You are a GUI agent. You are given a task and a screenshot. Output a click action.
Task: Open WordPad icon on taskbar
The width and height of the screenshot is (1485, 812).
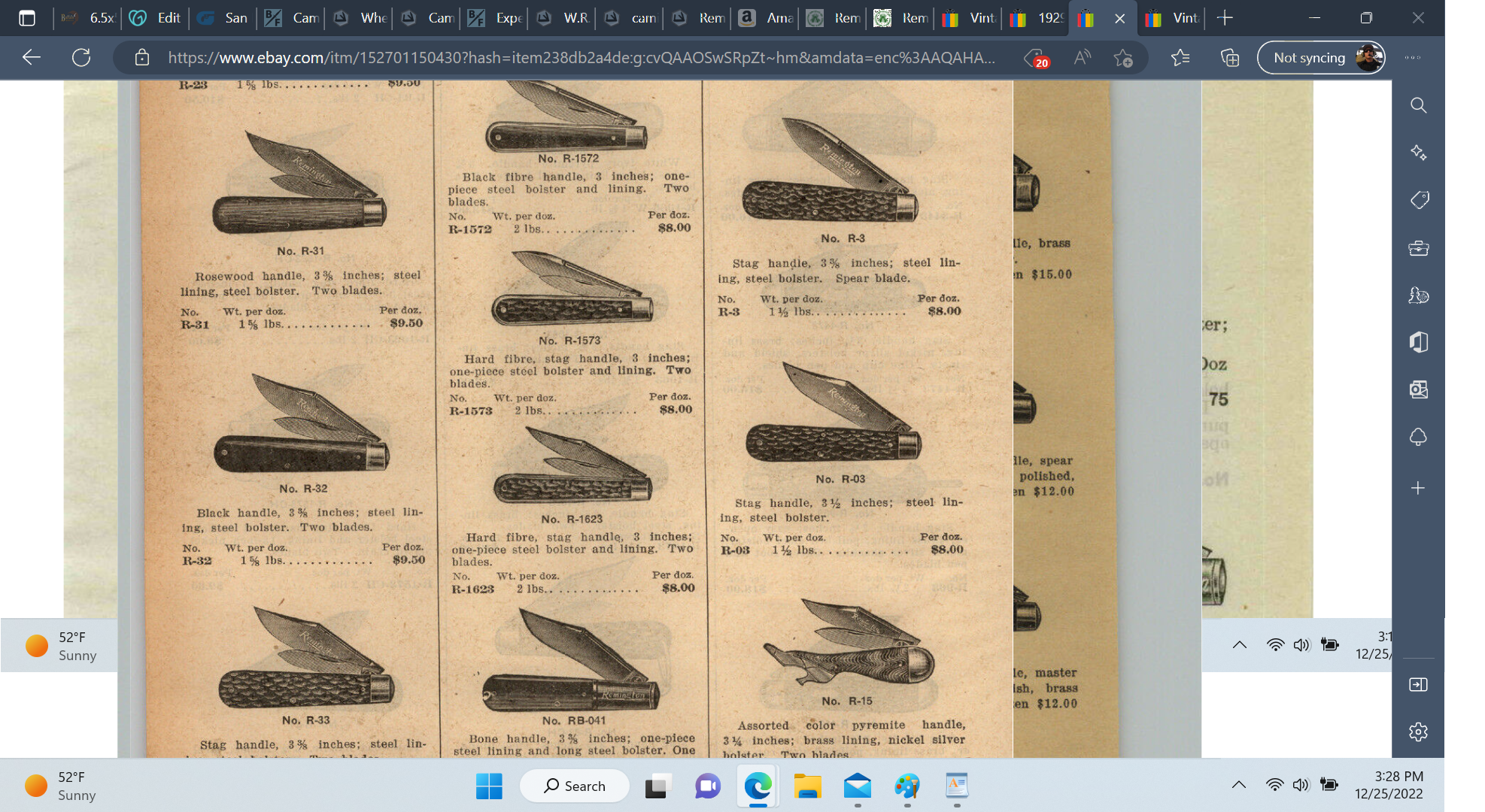(x=957, y=786)
